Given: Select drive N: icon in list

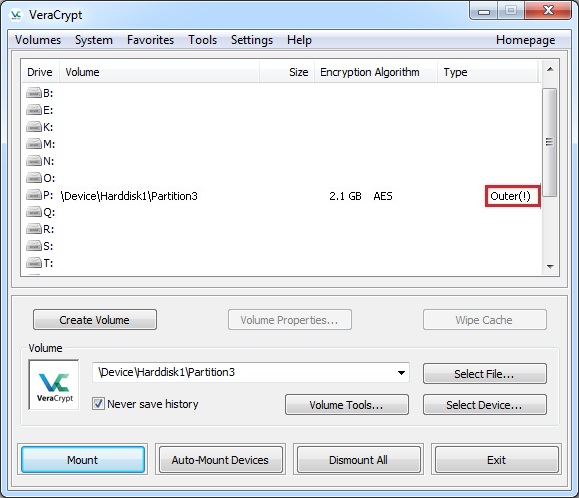Looking at the screenshot, I should click(x=34, y=161).
